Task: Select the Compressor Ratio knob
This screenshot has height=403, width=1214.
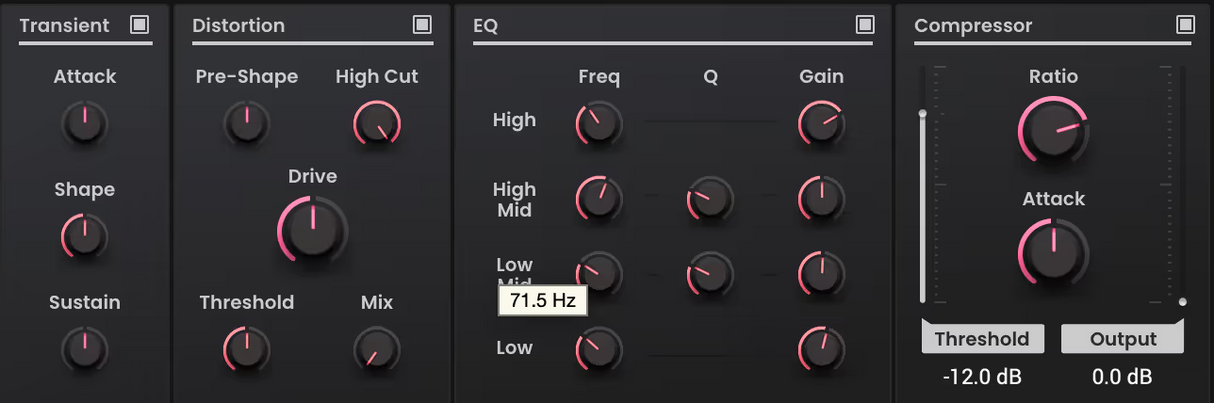Action: pyautogui.click(x=1053, y=130)
